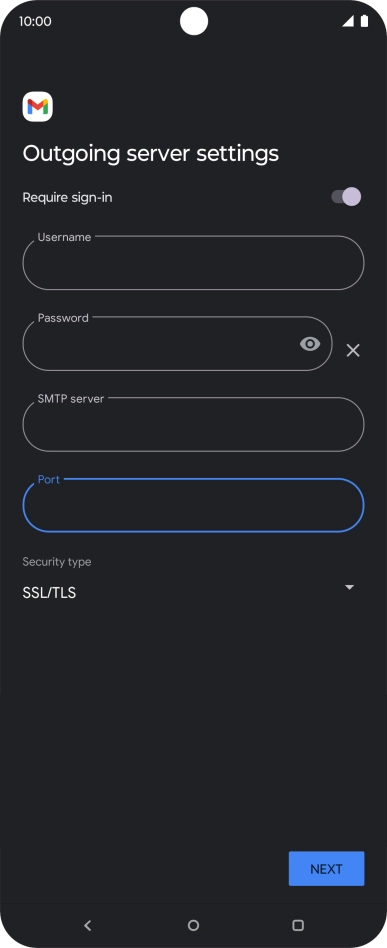Tap the 10:00 clock in status bar
Image resolution: width=387 pixels, height=948 pixels.
coord(35,21)
